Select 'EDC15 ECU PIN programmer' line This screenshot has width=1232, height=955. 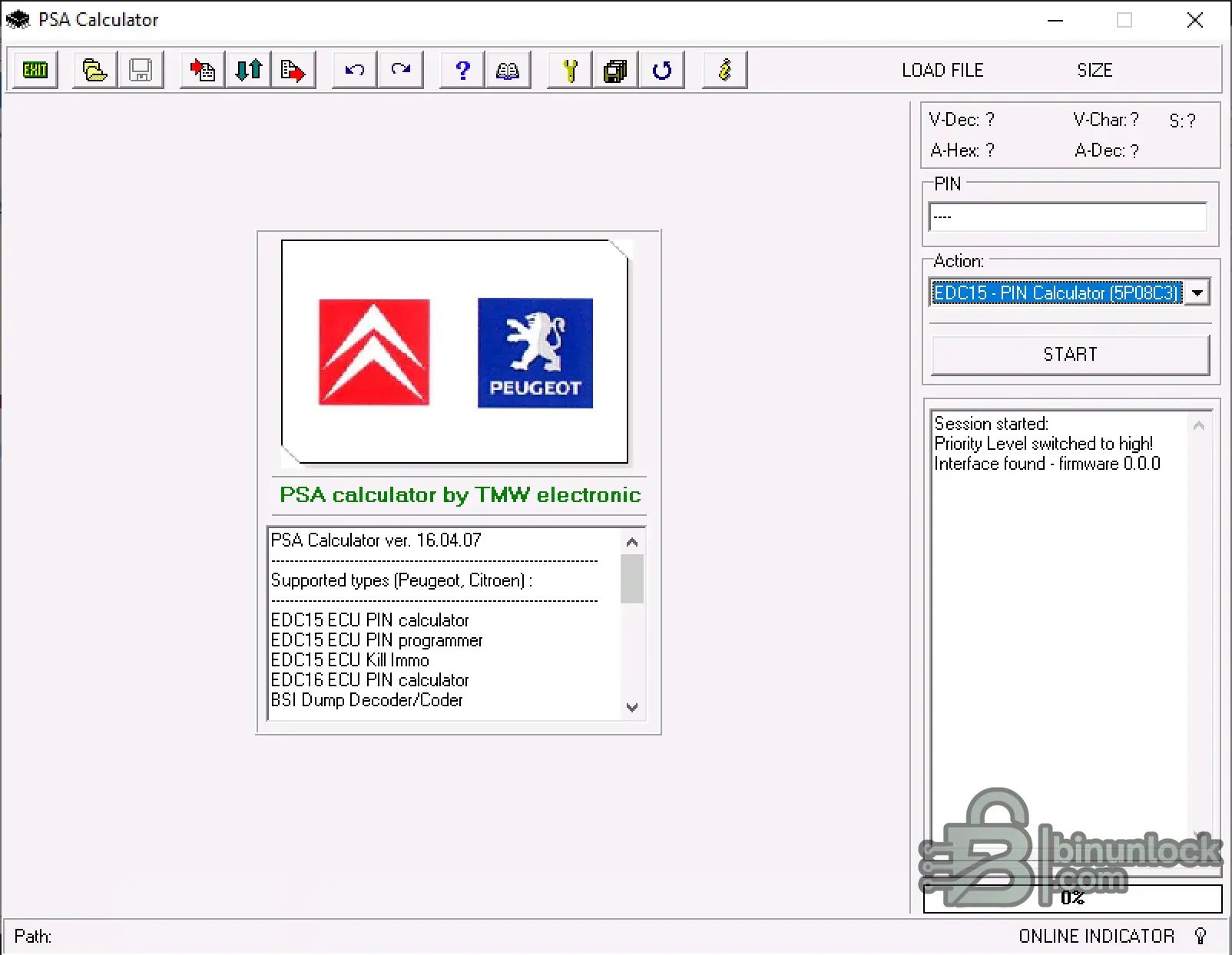click(x=377, y=640)
